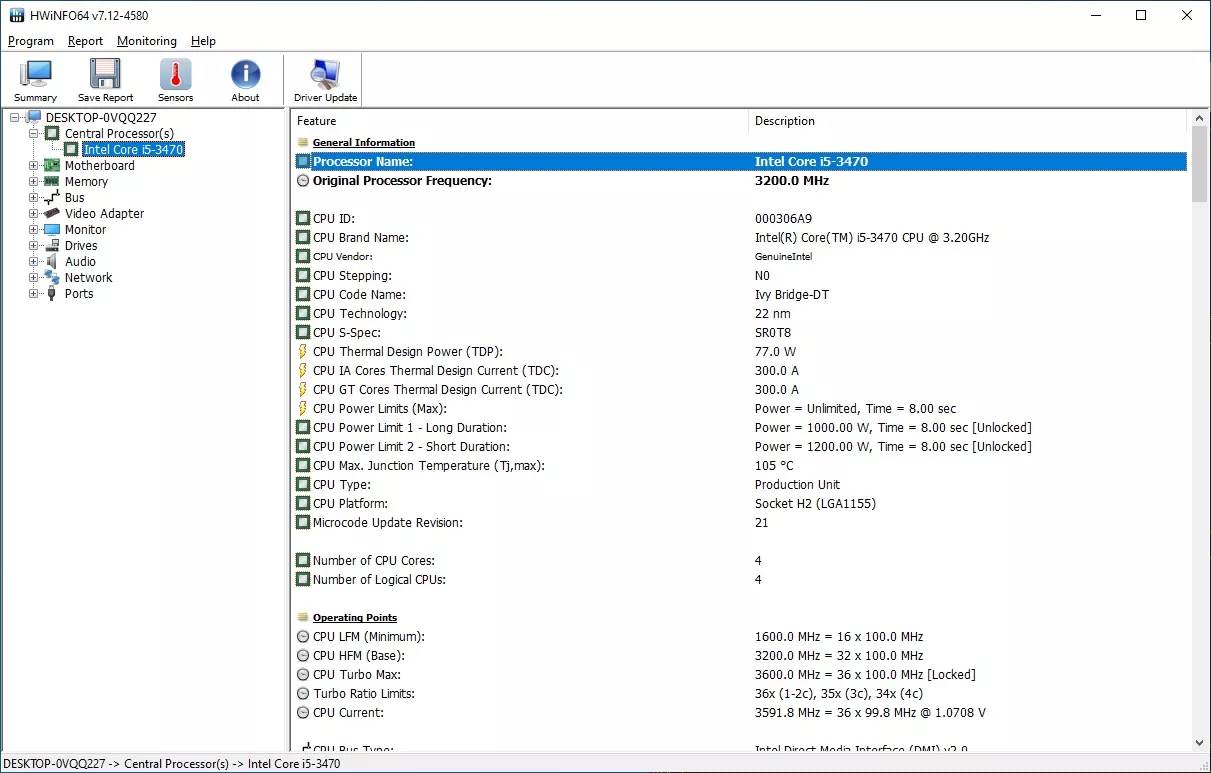Open the Help menu
This screenshot has height=773, width=1211.
[203, 41]
